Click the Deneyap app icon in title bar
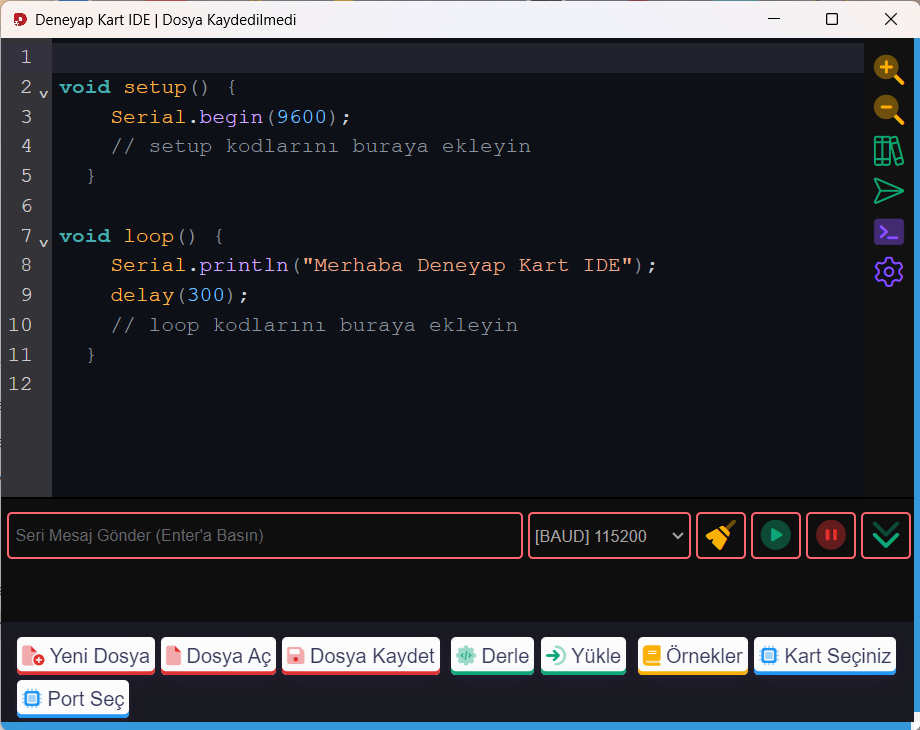The width and height of the screenshot is (920, 730). point(20,19)
